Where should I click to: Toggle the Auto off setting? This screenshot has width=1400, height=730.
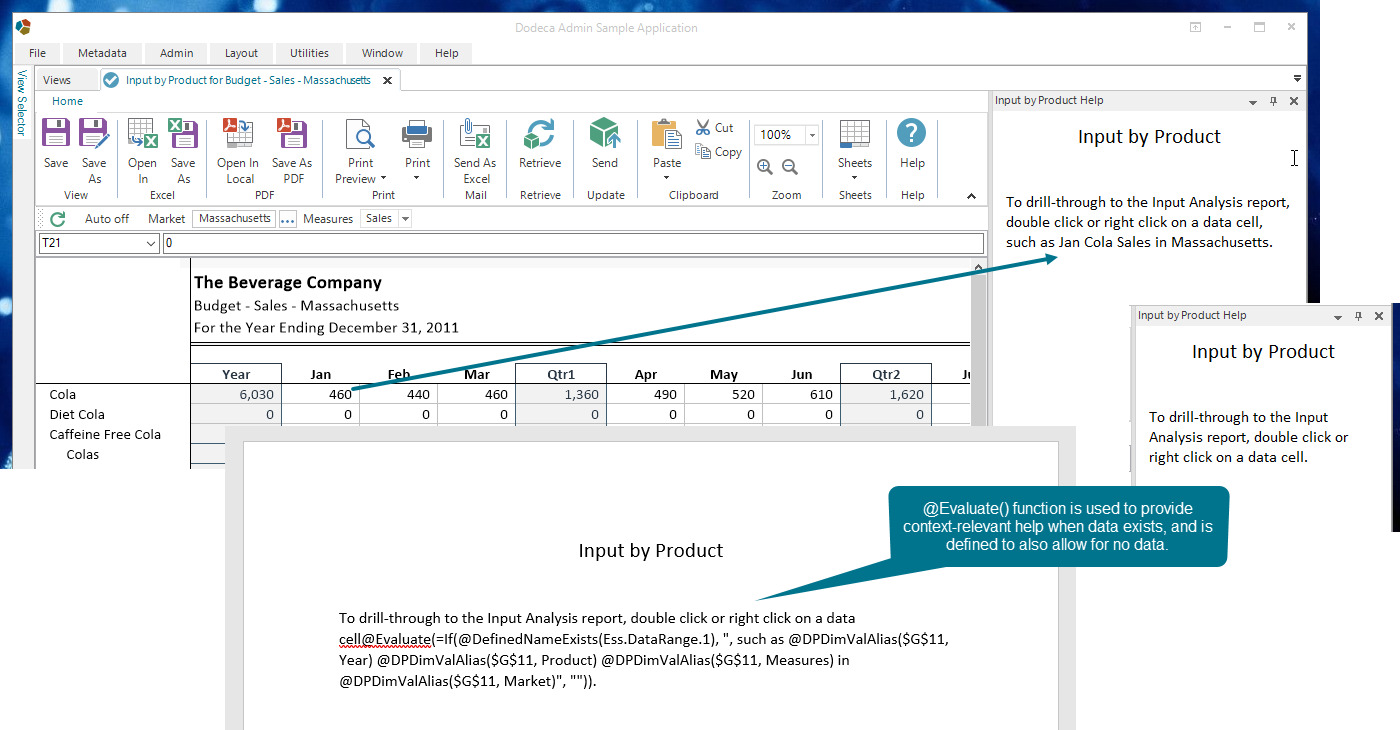[106, 219]
